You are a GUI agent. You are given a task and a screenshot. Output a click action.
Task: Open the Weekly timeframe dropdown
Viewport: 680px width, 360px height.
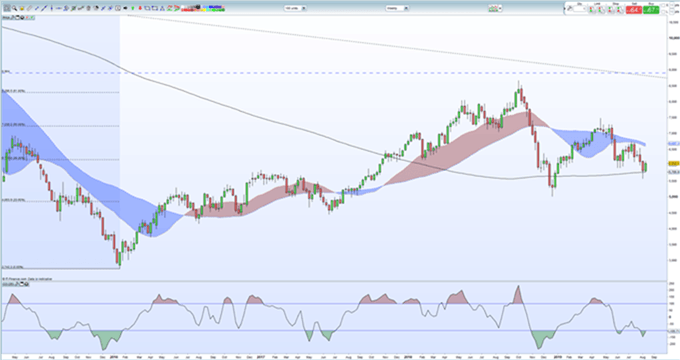coord(397,8)
